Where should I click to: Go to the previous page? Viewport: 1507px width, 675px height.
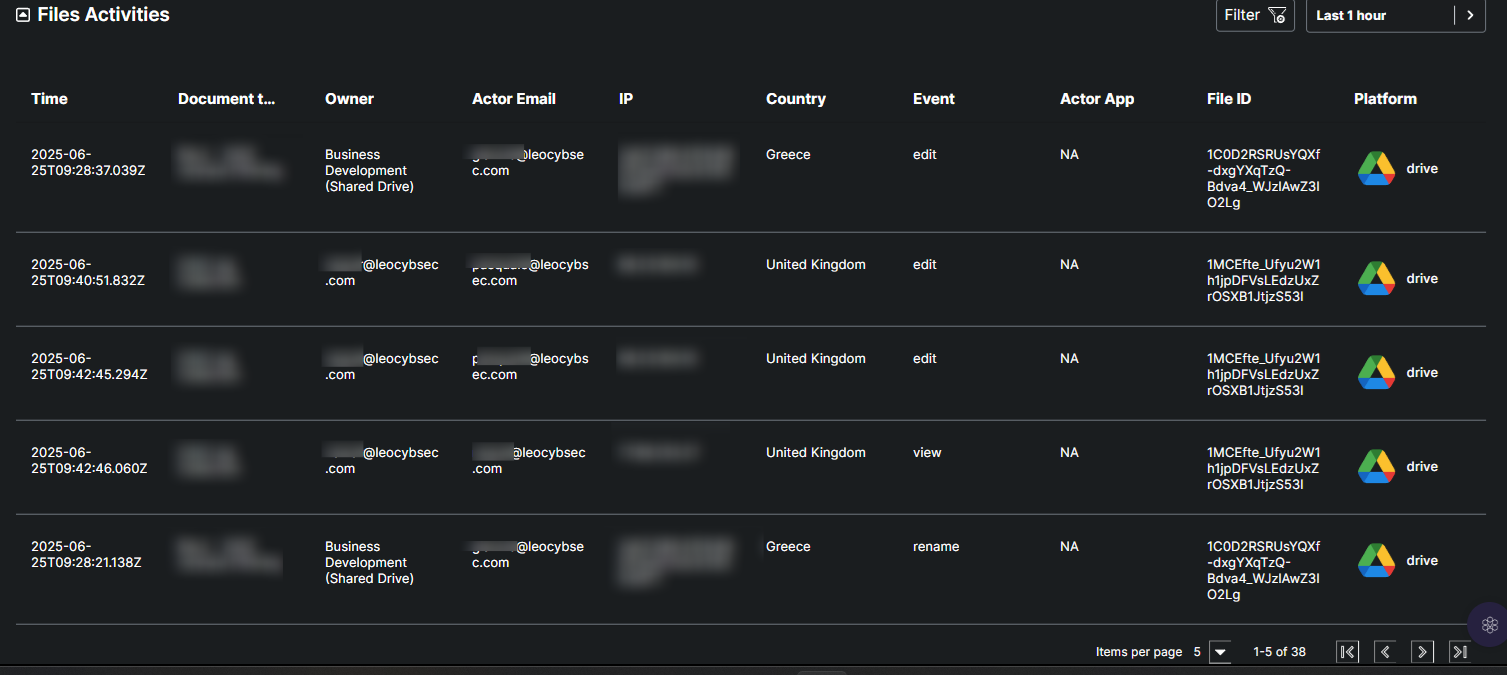tap(1385, 652)
